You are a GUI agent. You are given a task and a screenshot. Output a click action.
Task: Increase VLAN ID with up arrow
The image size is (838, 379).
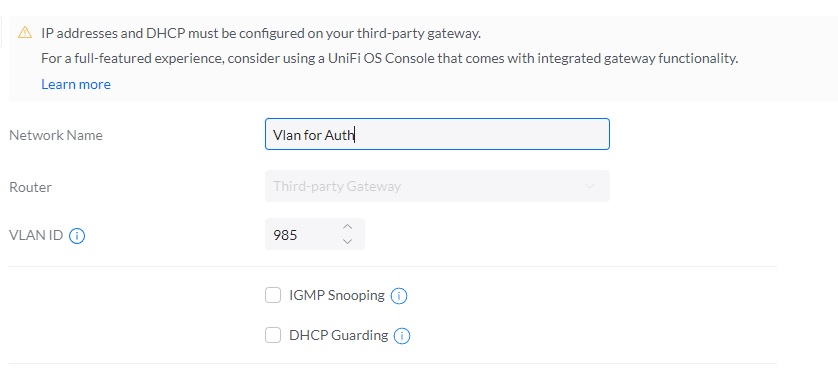(347, 227)
